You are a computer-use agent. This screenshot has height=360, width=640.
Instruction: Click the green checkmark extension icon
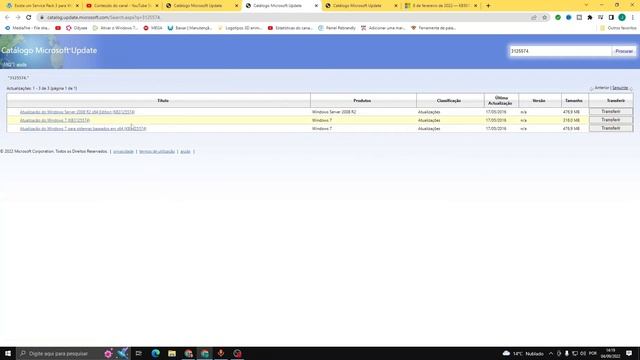coord(558,18)
